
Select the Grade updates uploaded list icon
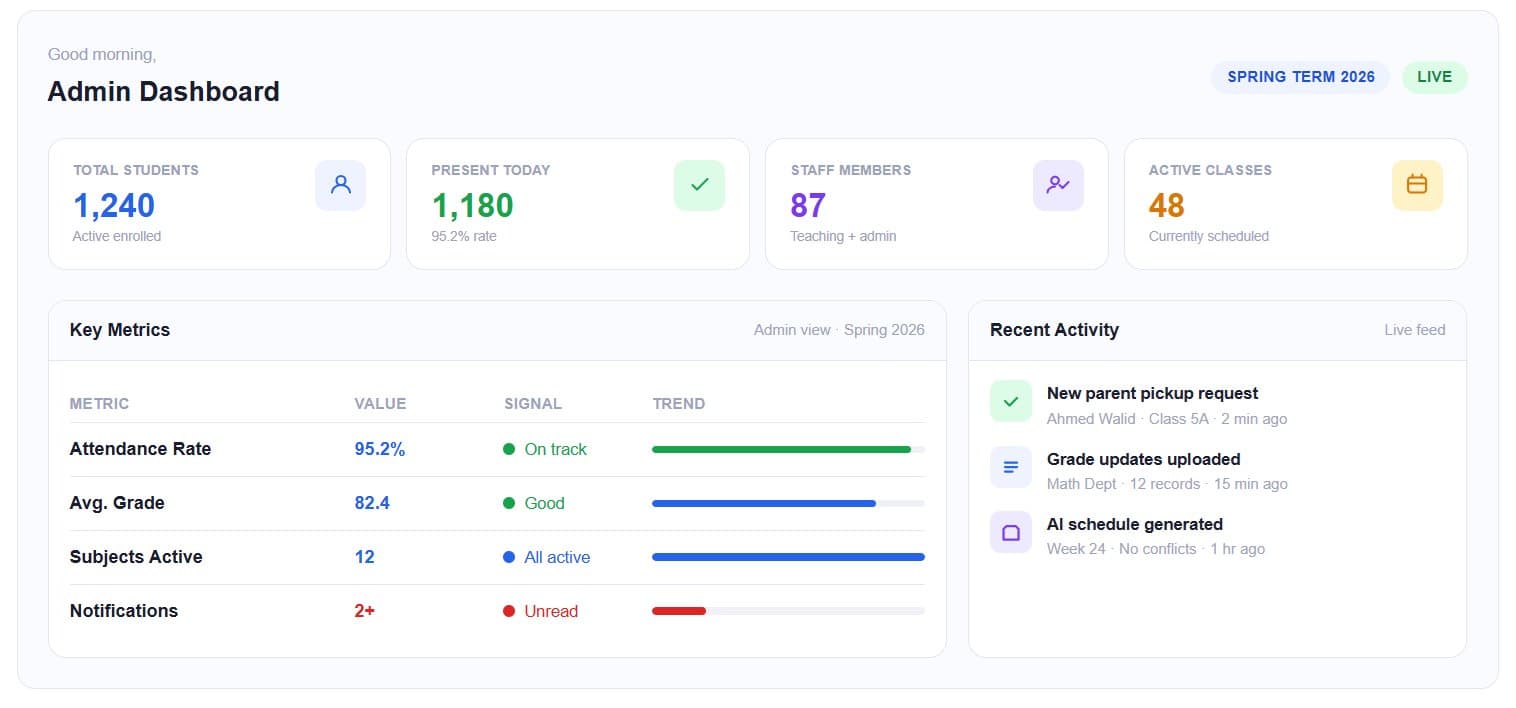coord(1011,467)
